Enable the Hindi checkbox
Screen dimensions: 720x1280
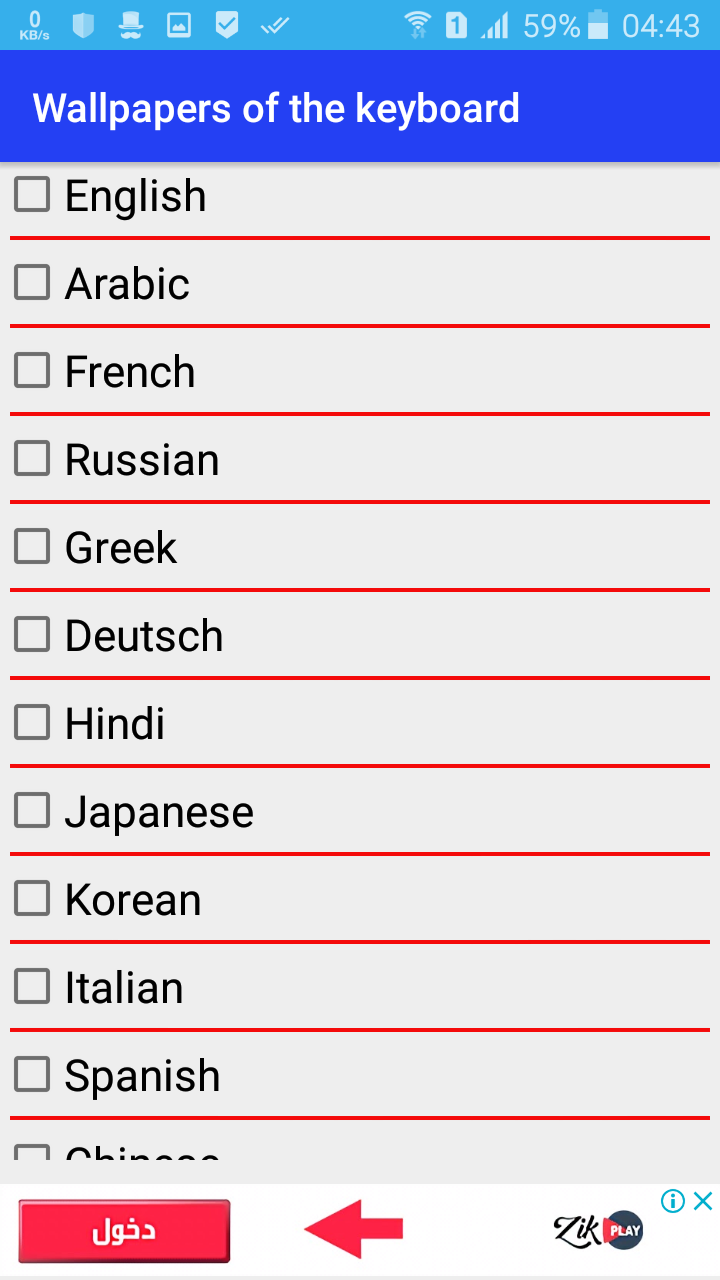[x=32, y=722]
